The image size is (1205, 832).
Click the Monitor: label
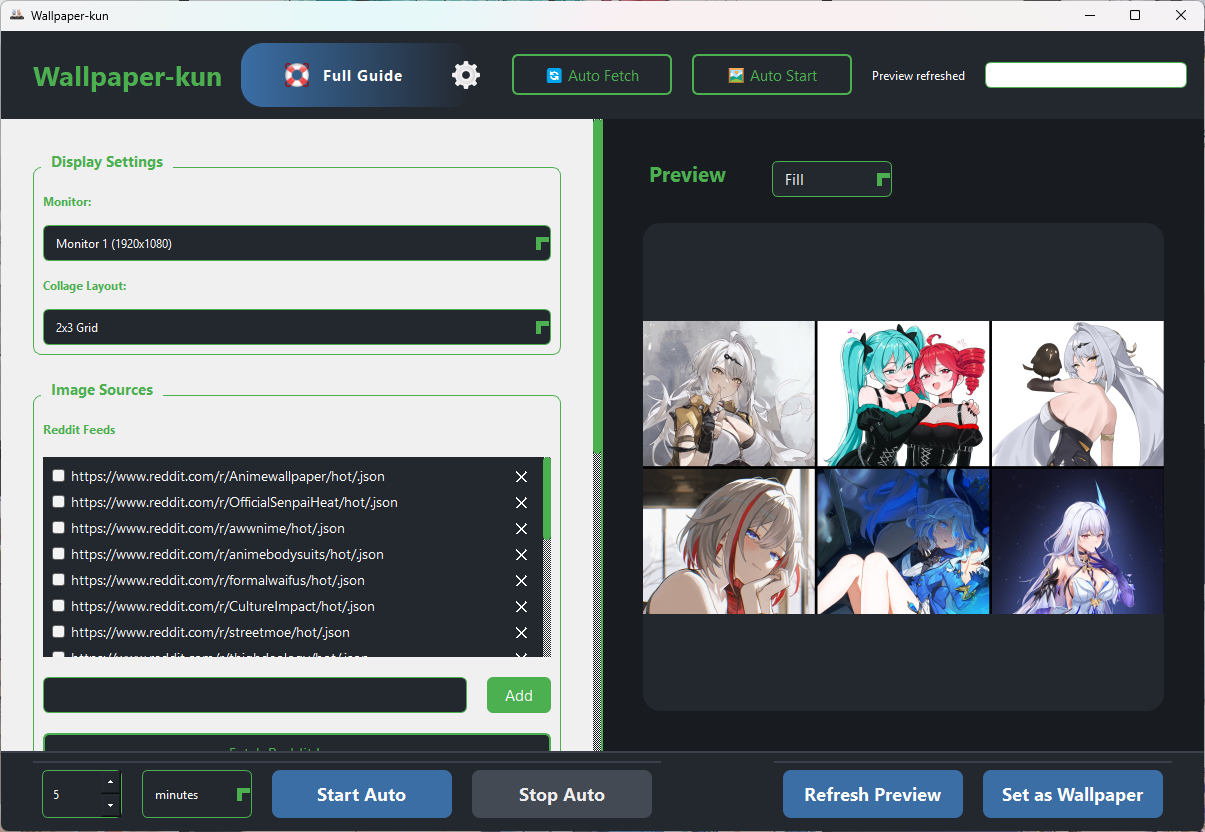[67, 202]
